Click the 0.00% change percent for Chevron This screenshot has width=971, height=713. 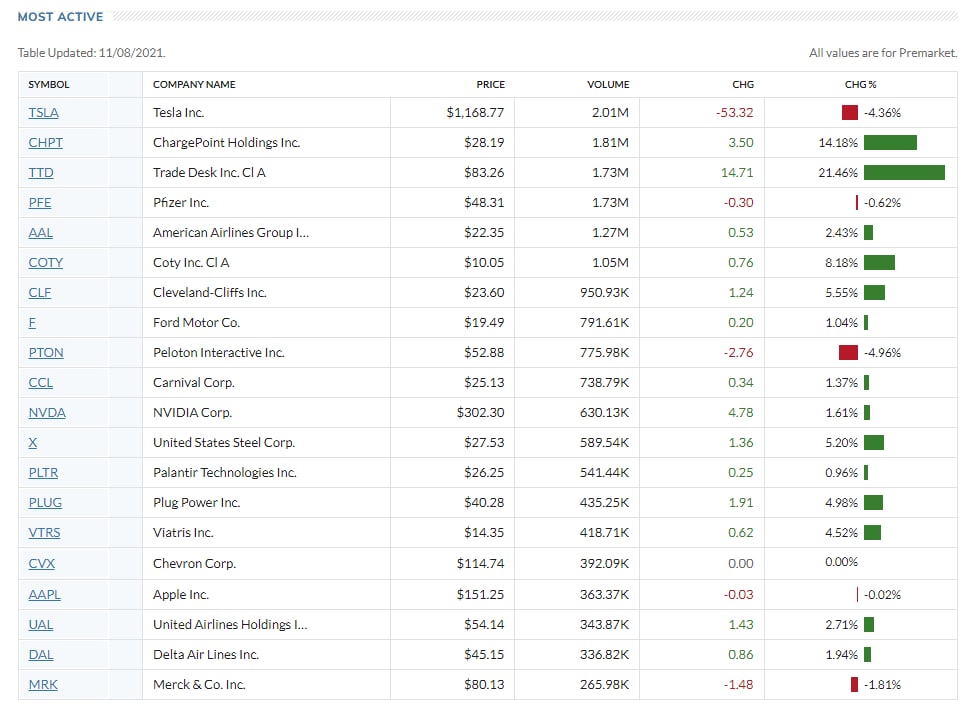click(841, 562)
